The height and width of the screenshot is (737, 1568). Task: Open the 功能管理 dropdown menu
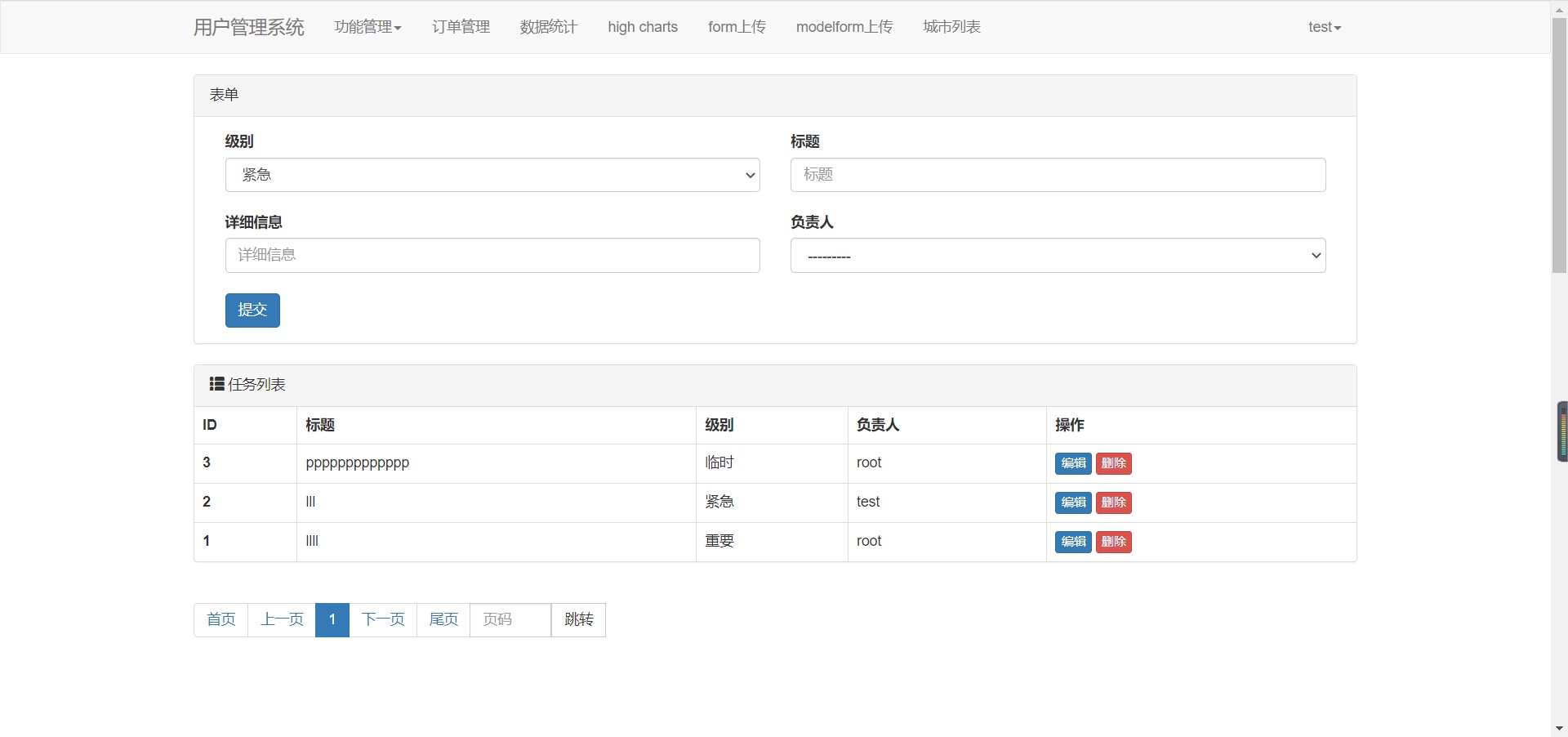(x=367, y=27)
